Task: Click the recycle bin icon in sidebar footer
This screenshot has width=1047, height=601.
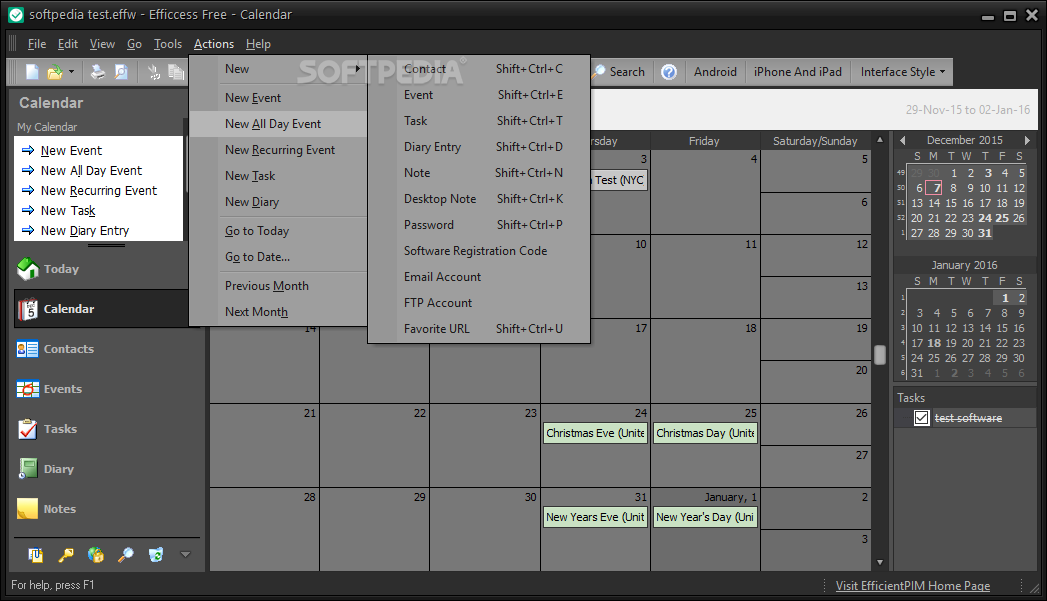Action: point(156,555)
